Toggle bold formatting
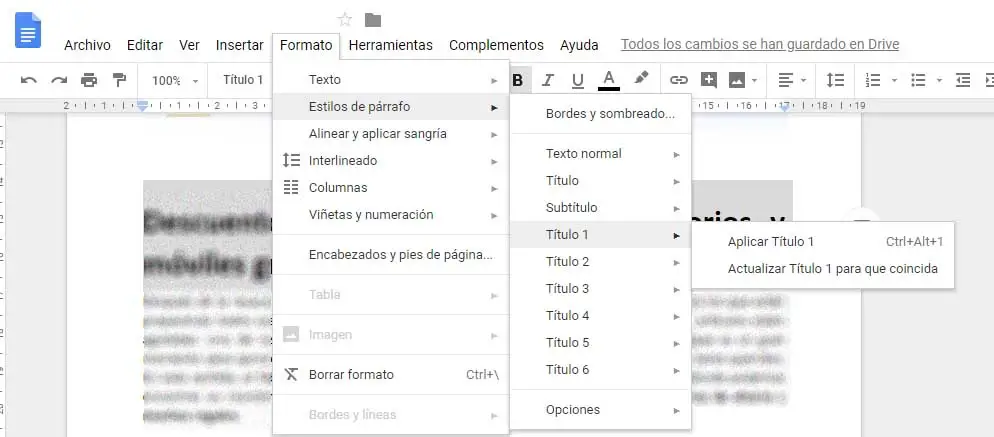This screenshot has width=994, height=437. tap(517, 80)
